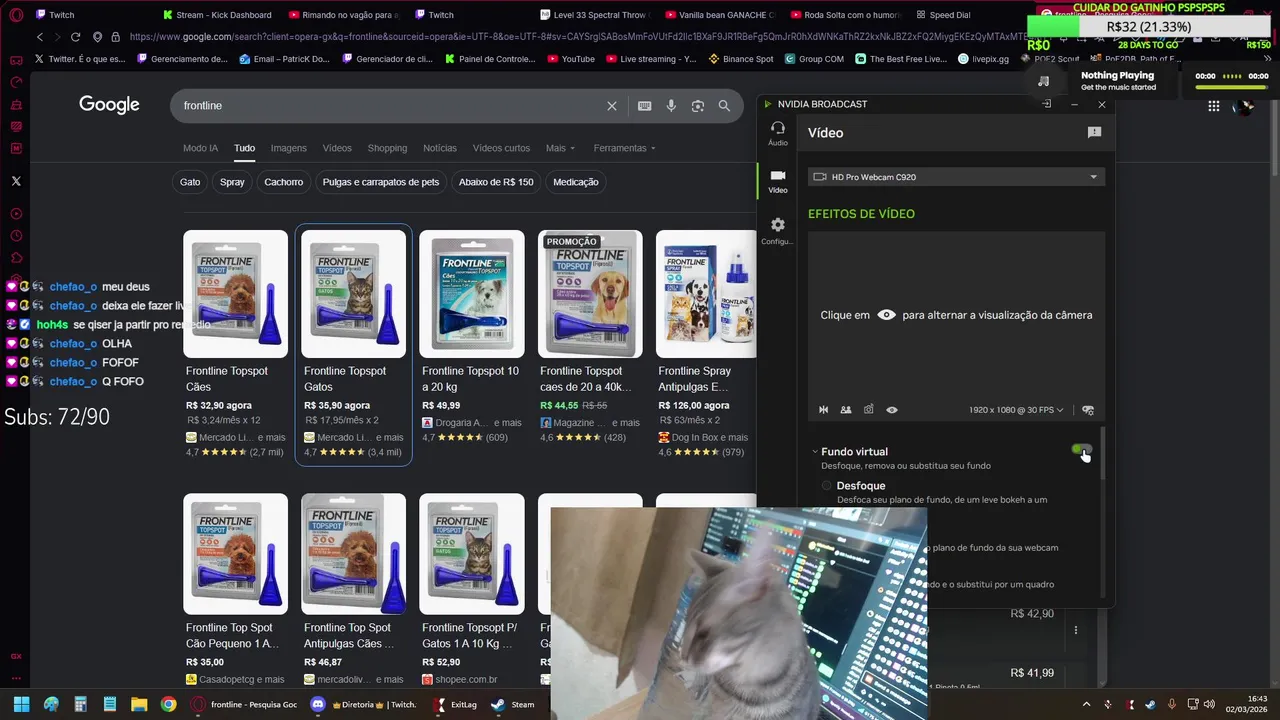The height and width of the screenshot is (720, 1280).
Task: Open Frontline Topspot Cães product card
Action: point(236,345)
